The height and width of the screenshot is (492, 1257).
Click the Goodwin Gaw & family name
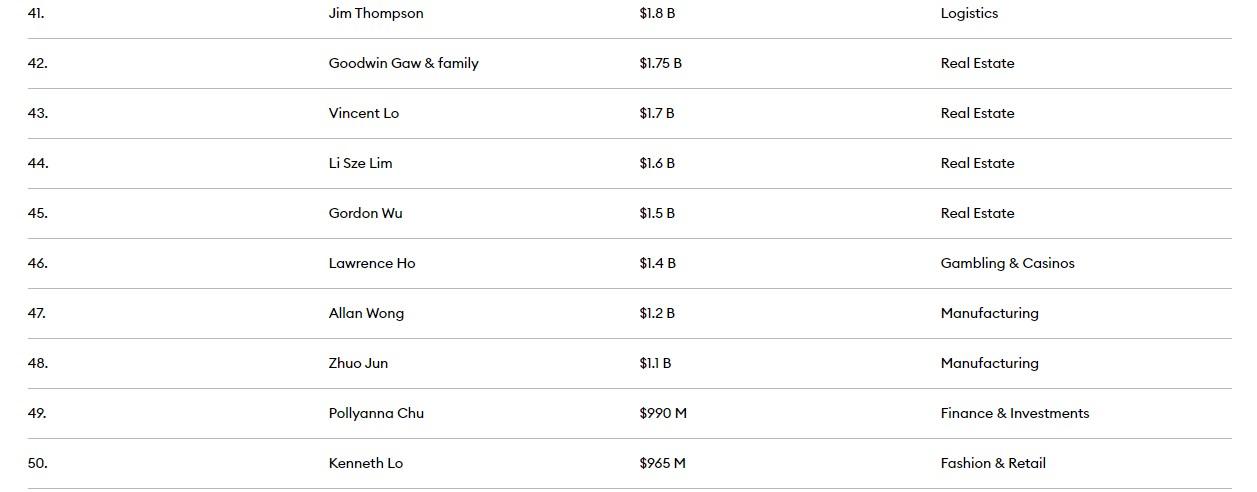pyautogui.click(x=403, y=63)
